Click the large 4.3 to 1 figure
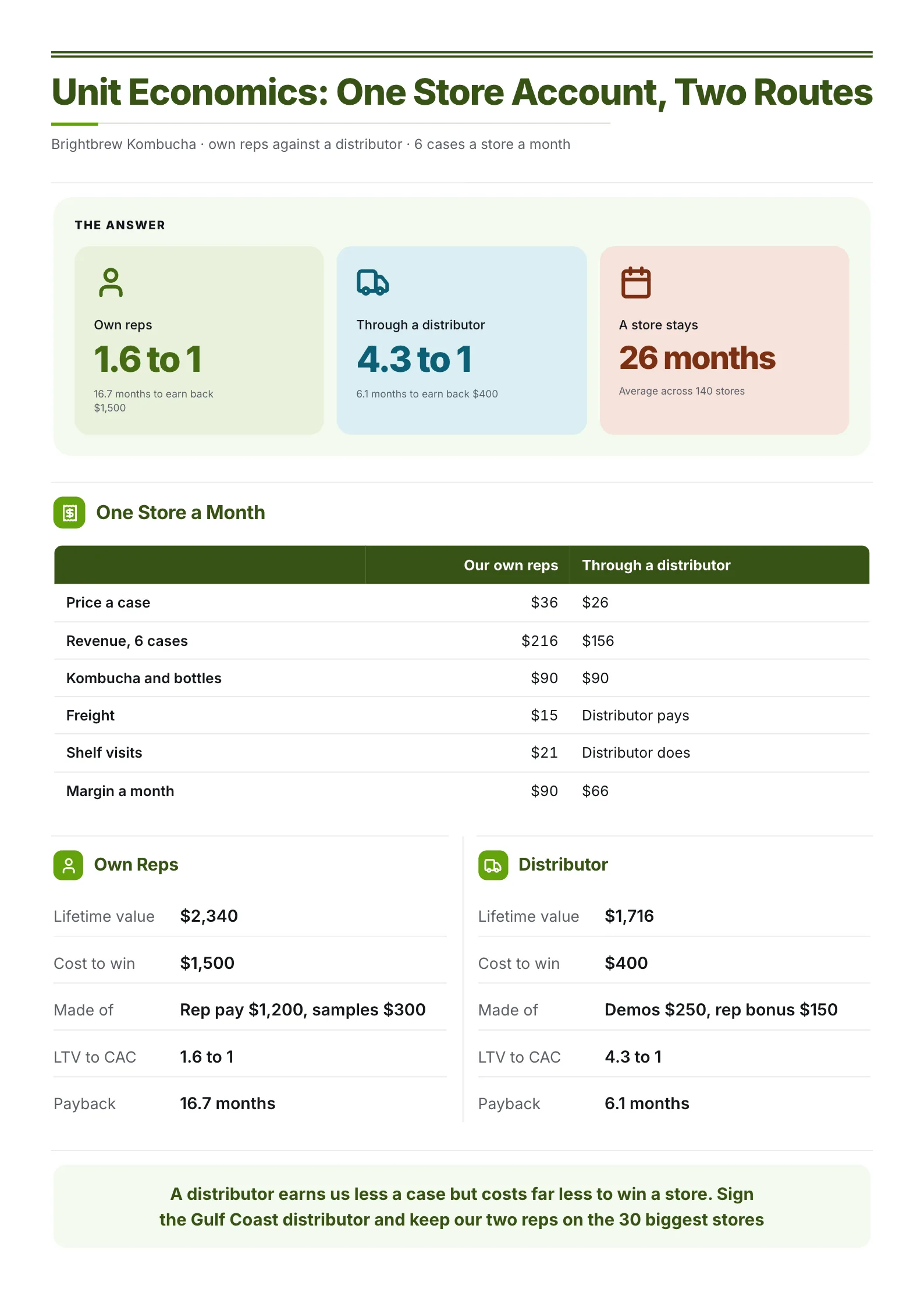 (x=414, y=359)
